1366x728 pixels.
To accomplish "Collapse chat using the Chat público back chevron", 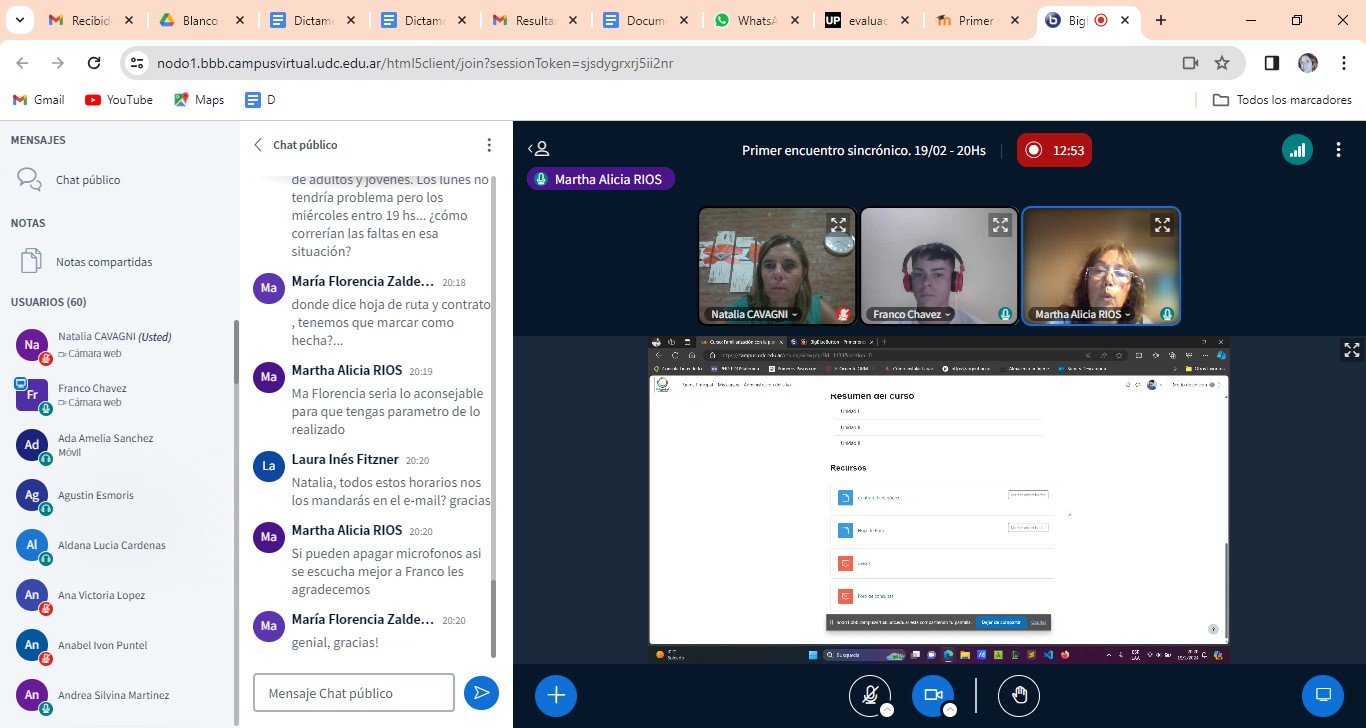I will (x=258, y=145).
